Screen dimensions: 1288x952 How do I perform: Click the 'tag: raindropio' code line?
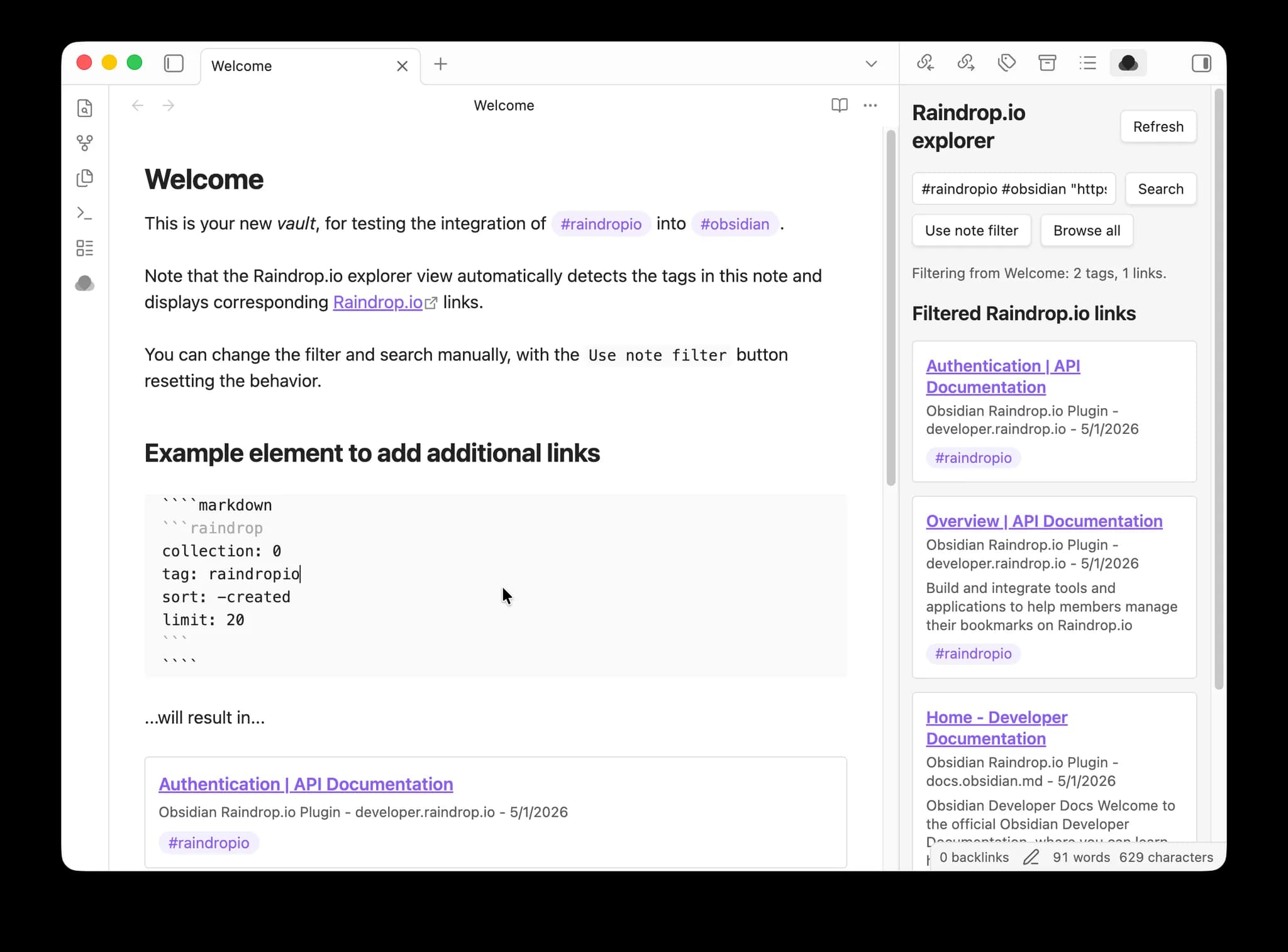point(231,574)
